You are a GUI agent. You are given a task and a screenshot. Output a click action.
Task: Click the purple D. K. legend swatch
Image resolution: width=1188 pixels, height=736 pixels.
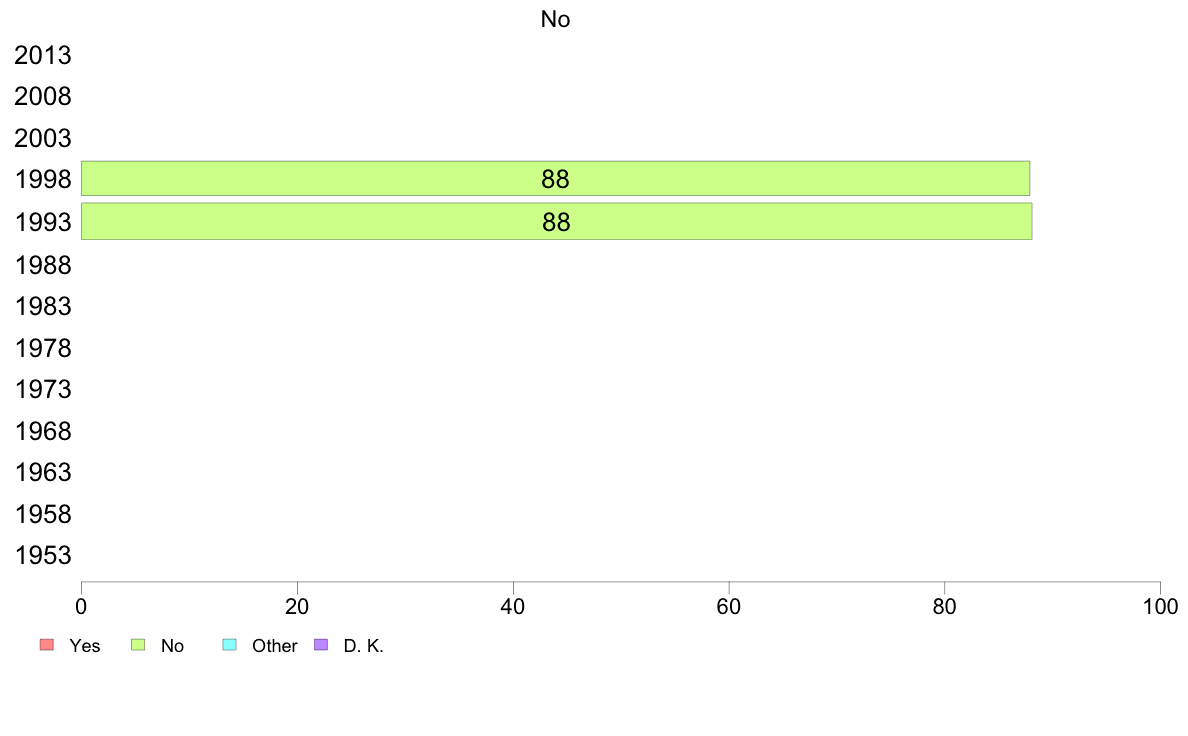321,645
